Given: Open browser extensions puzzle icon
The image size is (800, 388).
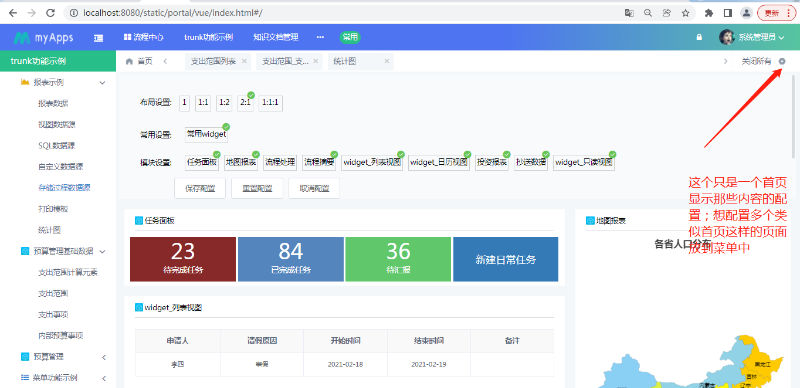Looking at the screenshot, I should [x=708, y=13].
